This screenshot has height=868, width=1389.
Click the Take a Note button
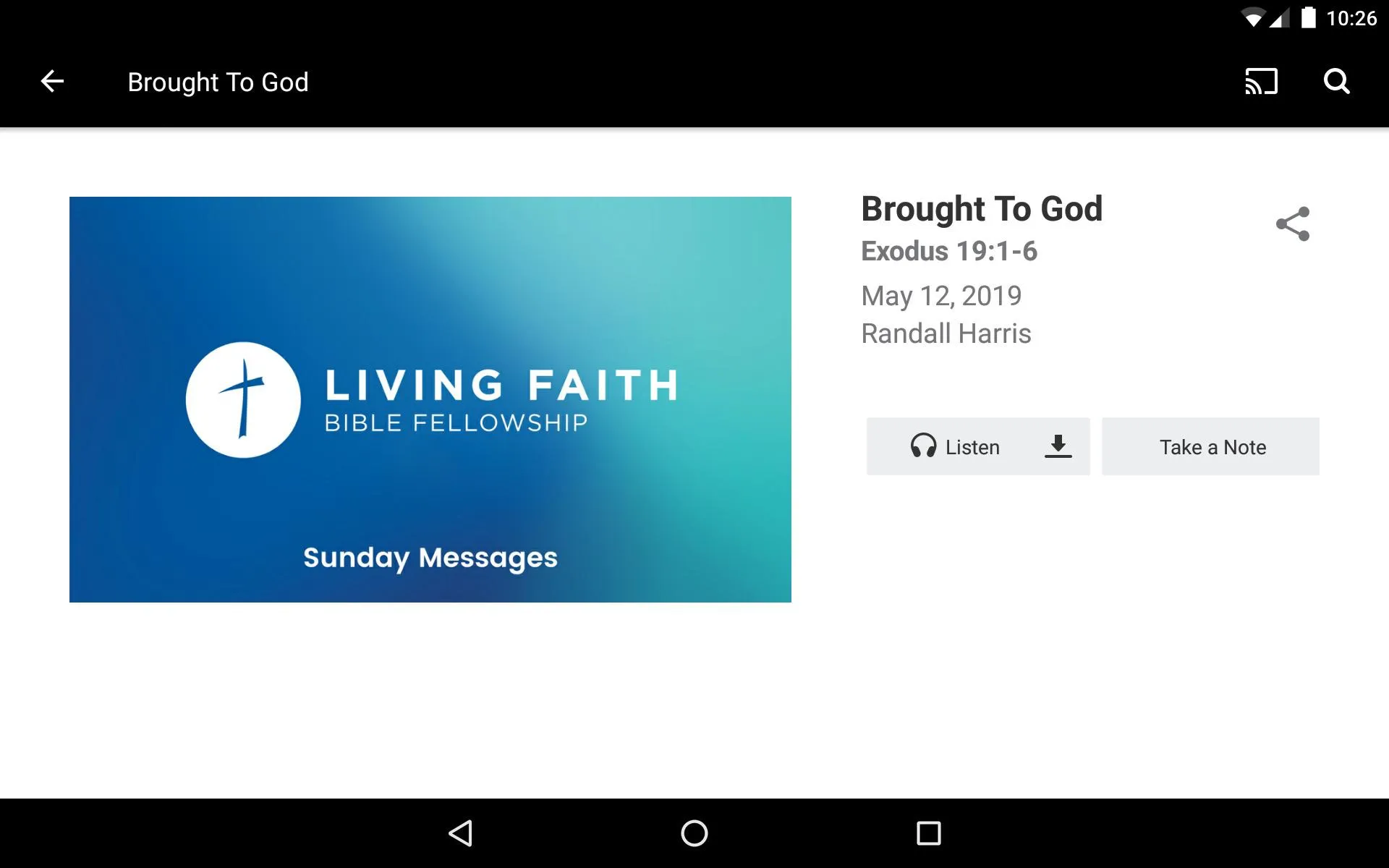coord(1211,447)
